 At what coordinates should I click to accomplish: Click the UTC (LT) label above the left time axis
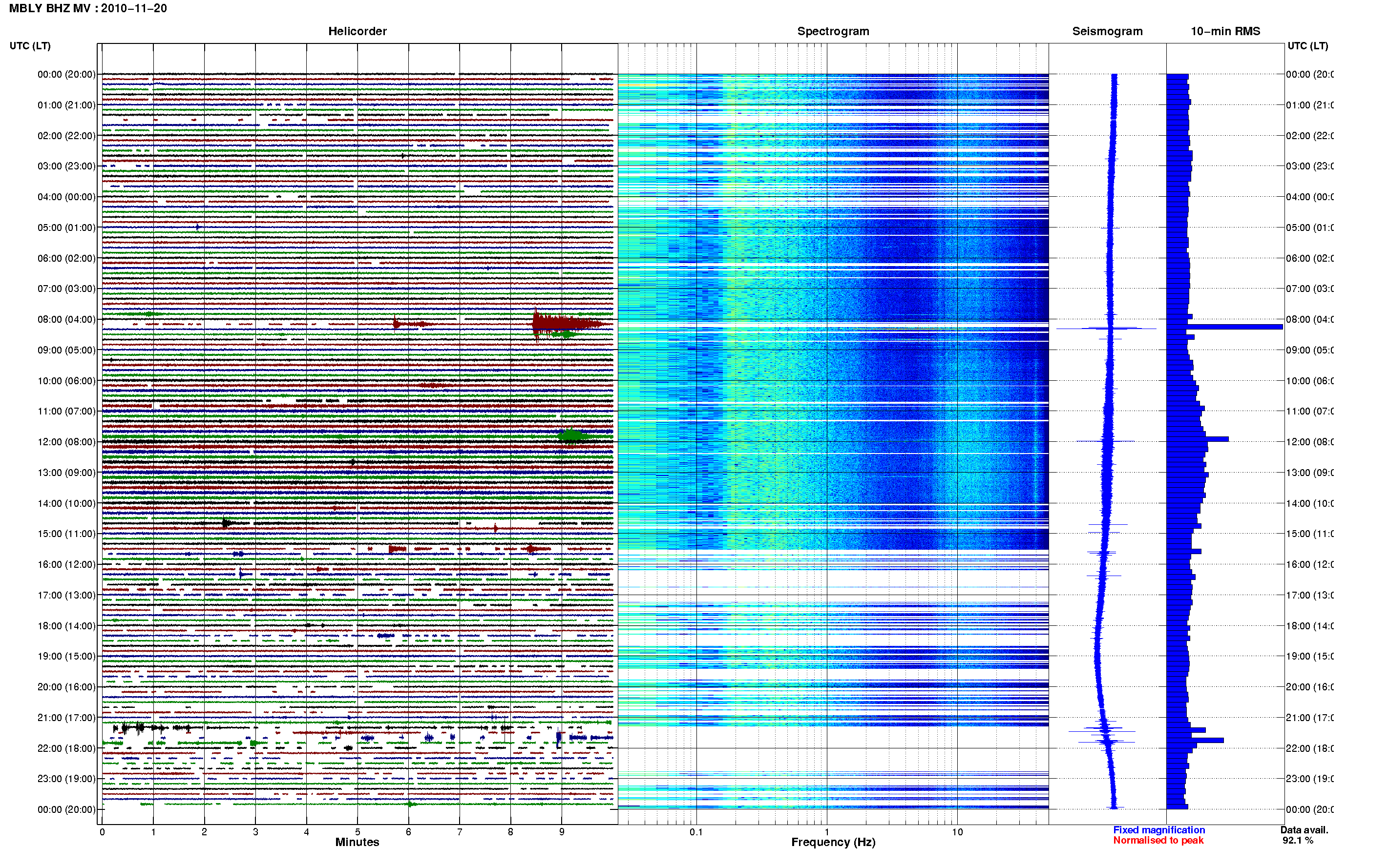pos(30,46)
